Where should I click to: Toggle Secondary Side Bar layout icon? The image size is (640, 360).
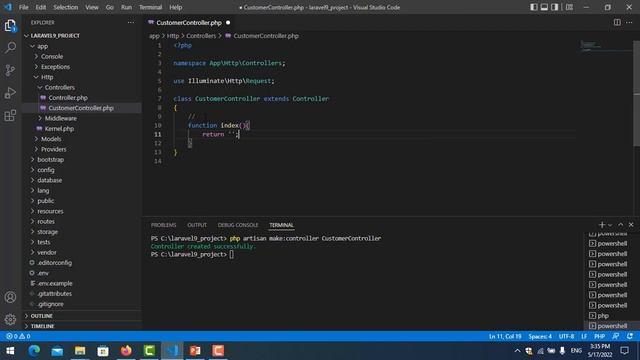pyautogui.click(x=555, y=7)
